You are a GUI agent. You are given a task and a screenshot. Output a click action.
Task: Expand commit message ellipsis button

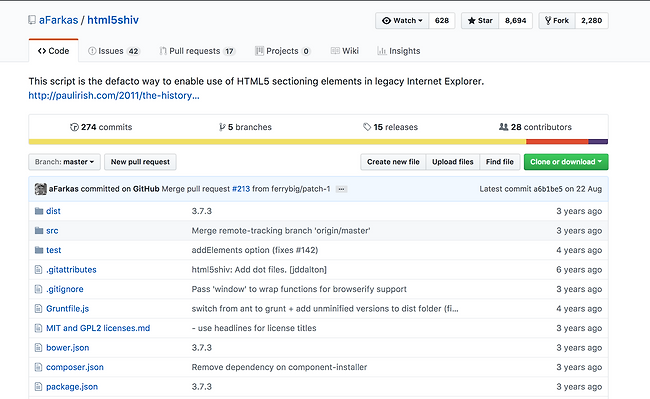click(341, 189)
